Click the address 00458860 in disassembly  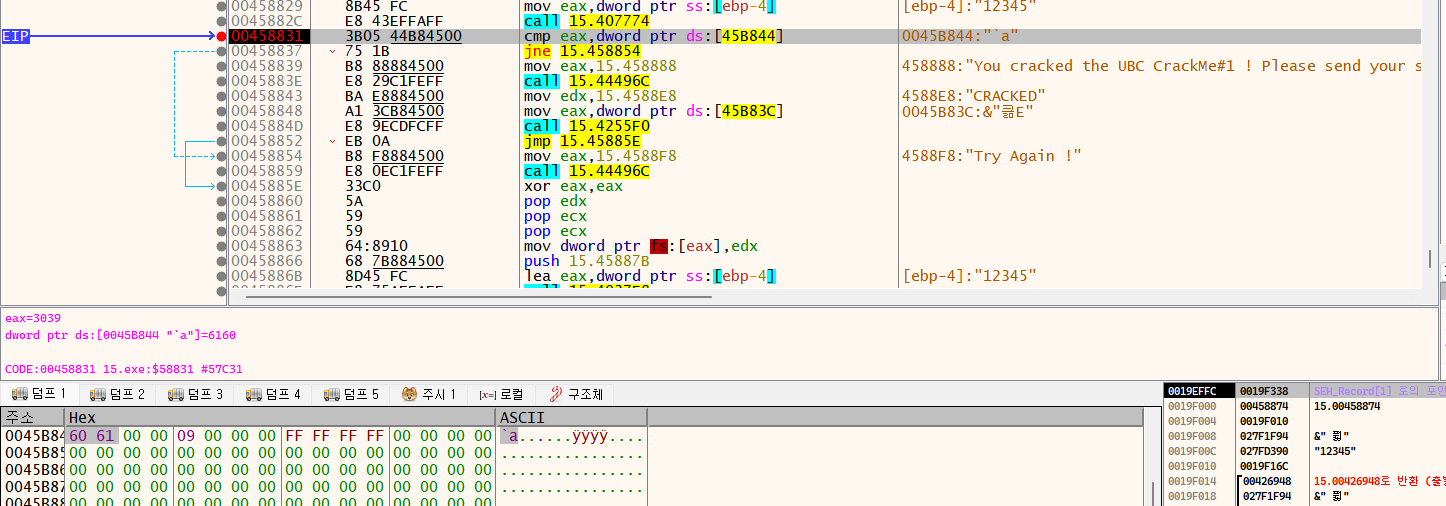[266, 201]
